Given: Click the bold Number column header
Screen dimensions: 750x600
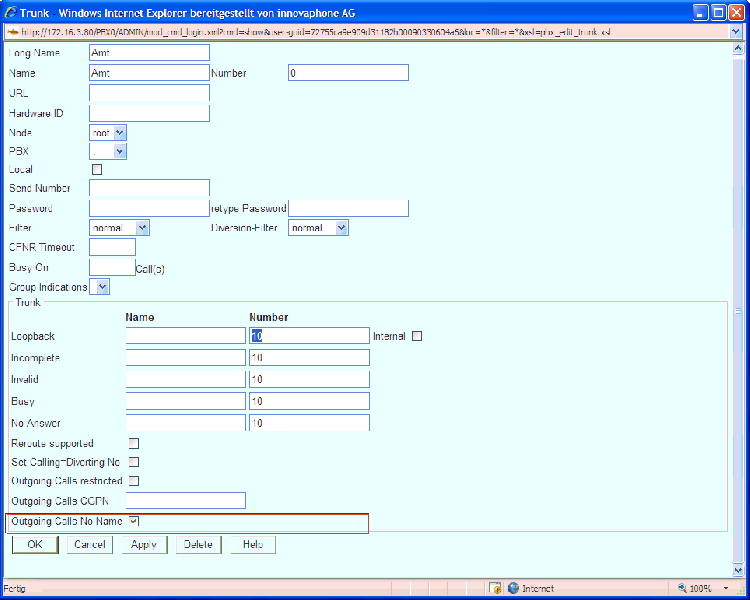Looking at the screenshot, I should point(268,317).
